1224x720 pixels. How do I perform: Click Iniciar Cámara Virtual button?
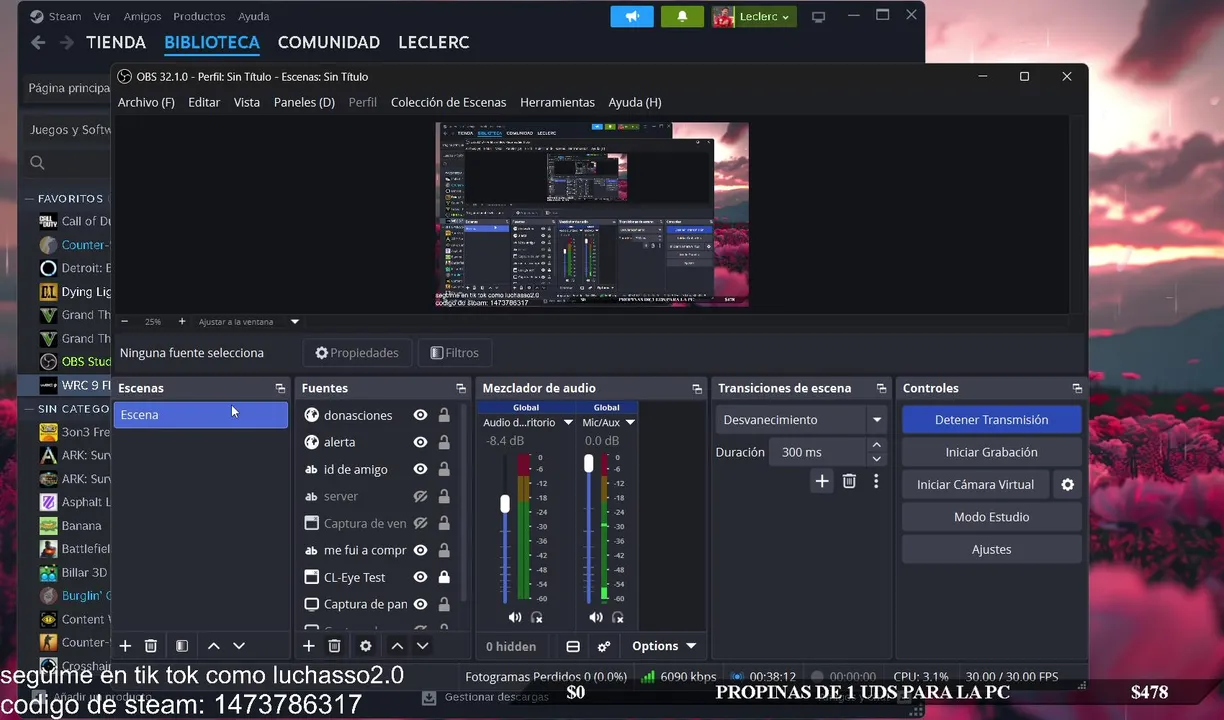point(975,484)
